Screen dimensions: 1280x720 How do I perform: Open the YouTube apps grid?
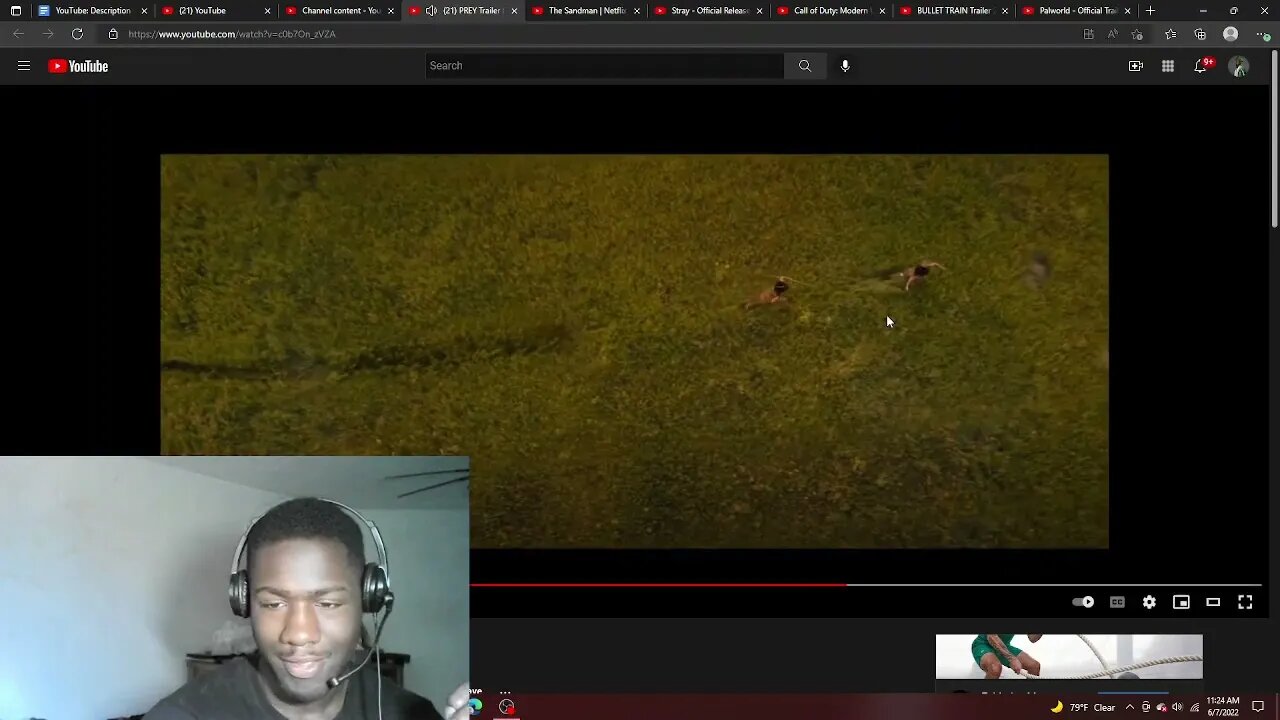pyautogui.click(x=1168, y=66)
